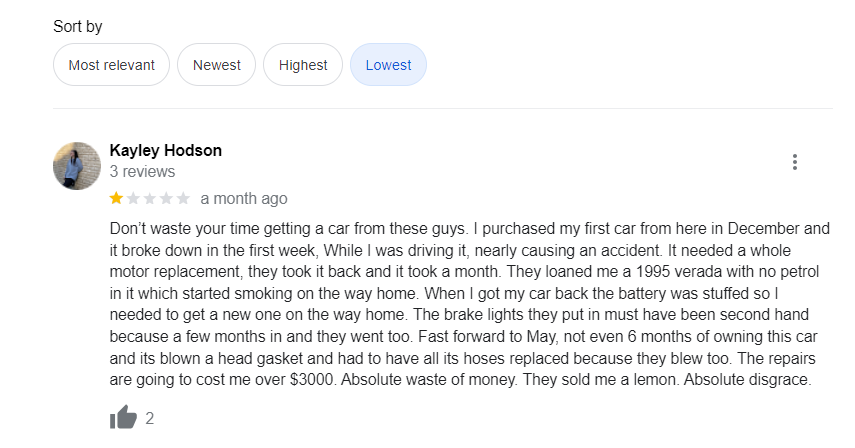Viewport: 855px width, 448px height.
Task: Open the Kayley Hodson reviewer name link
Action: point(165,150)
